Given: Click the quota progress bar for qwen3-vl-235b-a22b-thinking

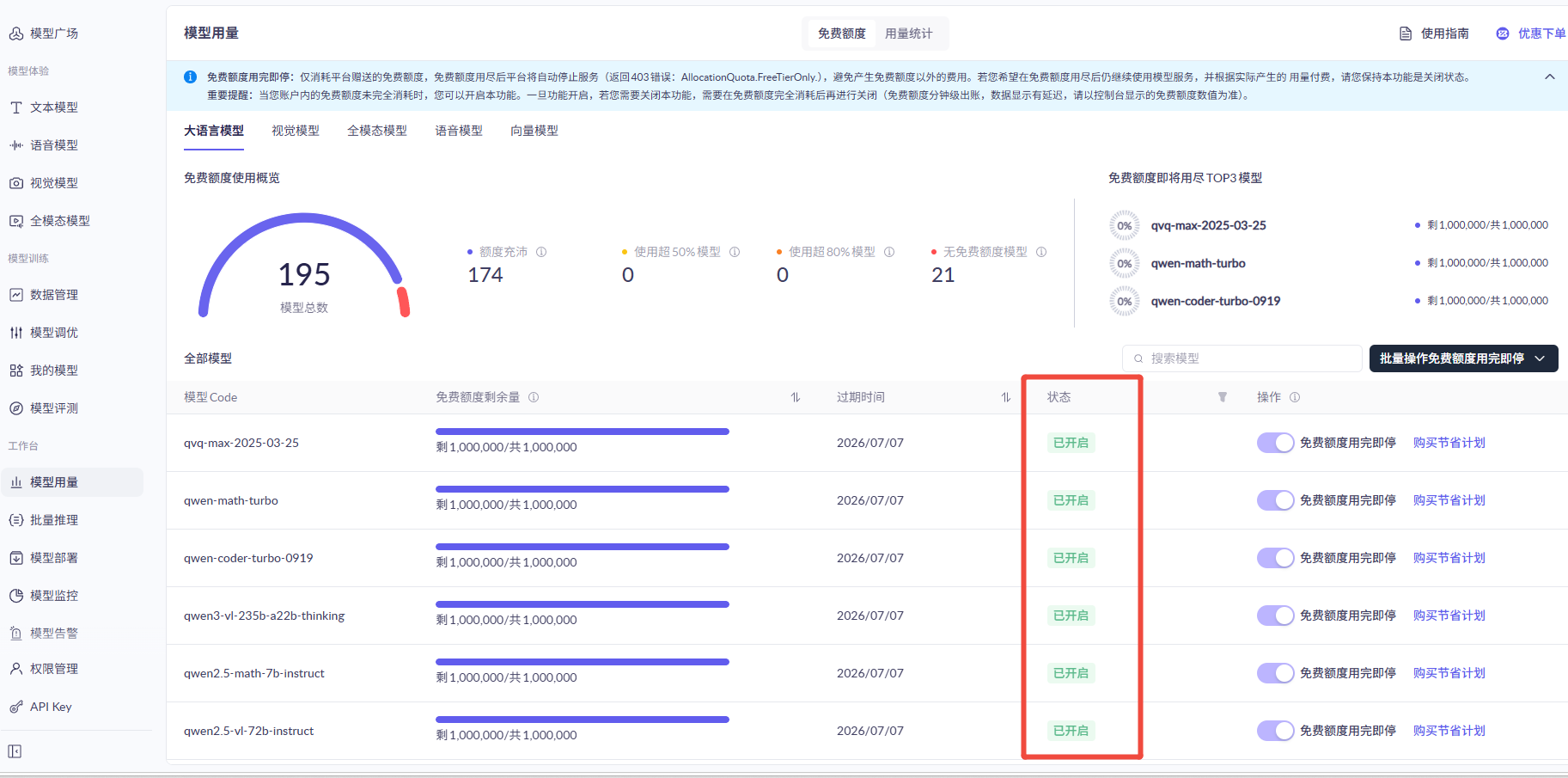Looking at the screenshot, I should click(x=582, y=604).
